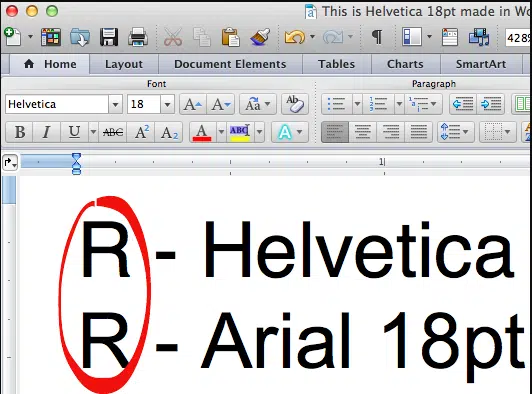This screenshot has width=532, height=394.
Task: Open the font size 18 dropdown
Action: click(x=167, y=104)
